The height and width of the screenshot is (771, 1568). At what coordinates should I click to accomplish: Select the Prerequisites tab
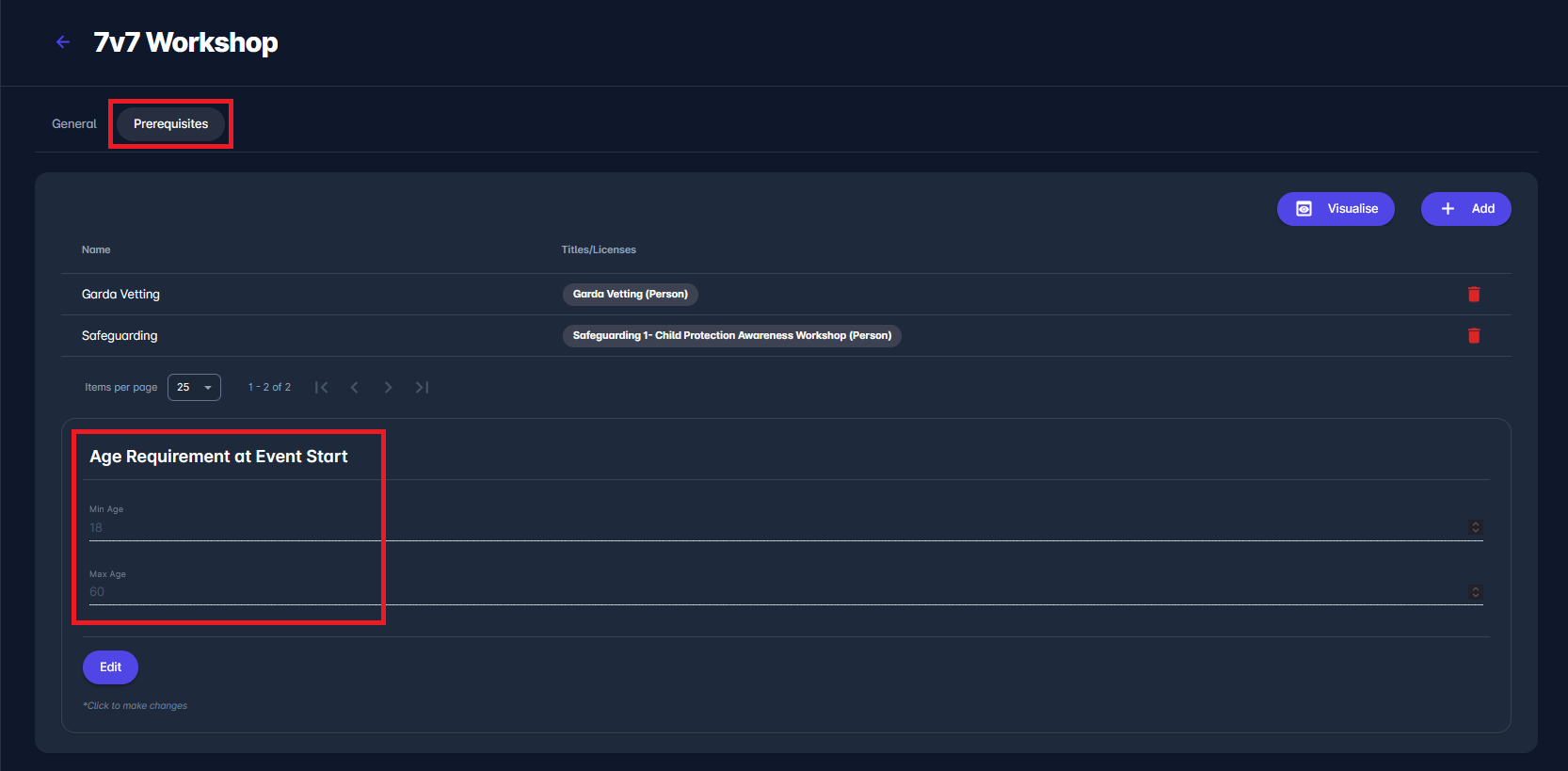pyautogui.click(x=170, y=124)
